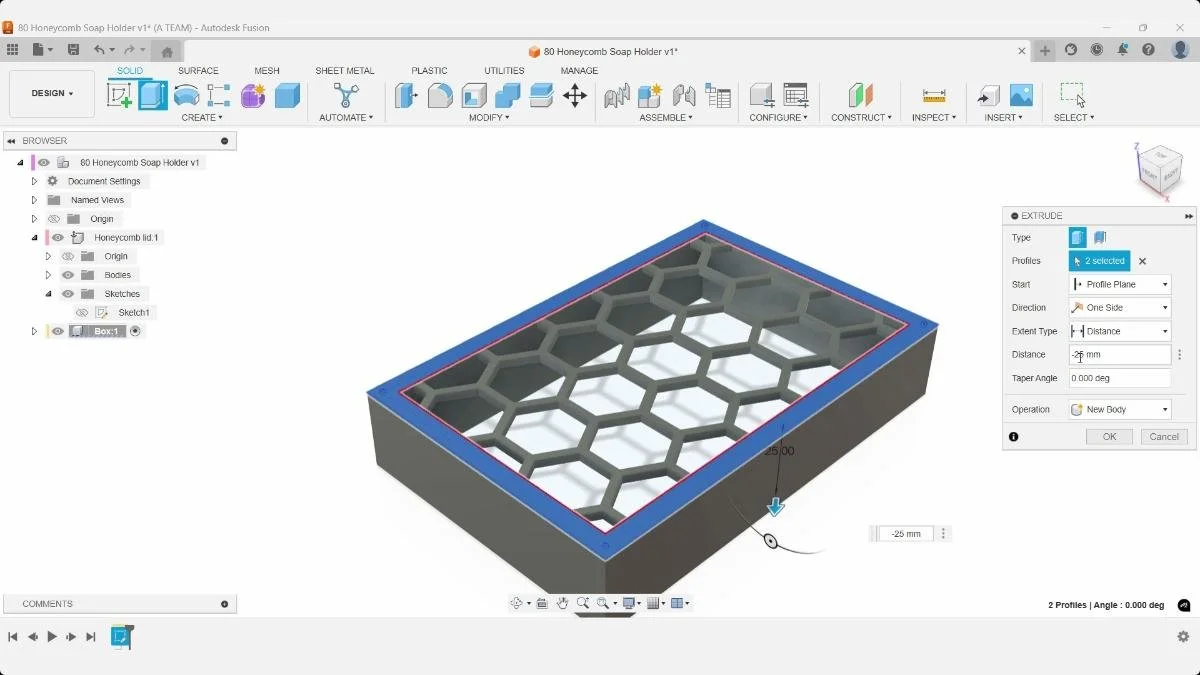Switch to the PLASTIC tab
Image resolution: width=1200 pixels, height=675 pixels.
point(430,71)
